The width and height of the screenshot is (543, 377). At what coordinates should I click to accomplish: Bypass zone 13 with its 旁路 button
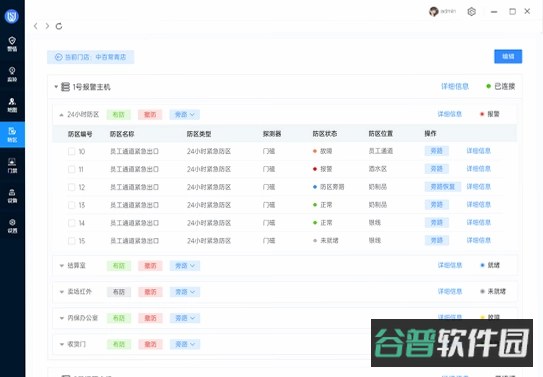[436, 205]
